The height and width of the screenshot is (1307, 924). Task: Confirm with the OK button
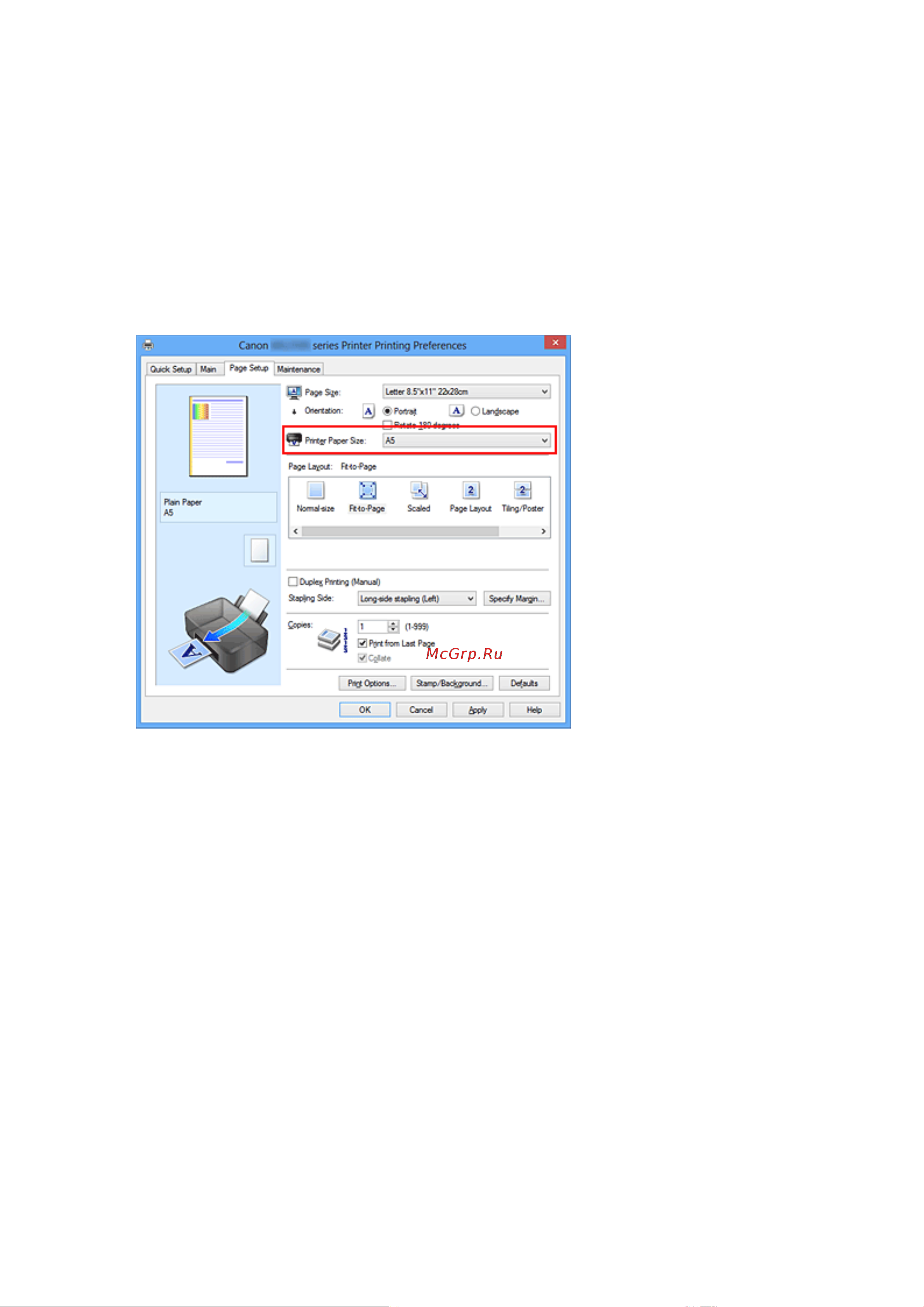(365, 710)
